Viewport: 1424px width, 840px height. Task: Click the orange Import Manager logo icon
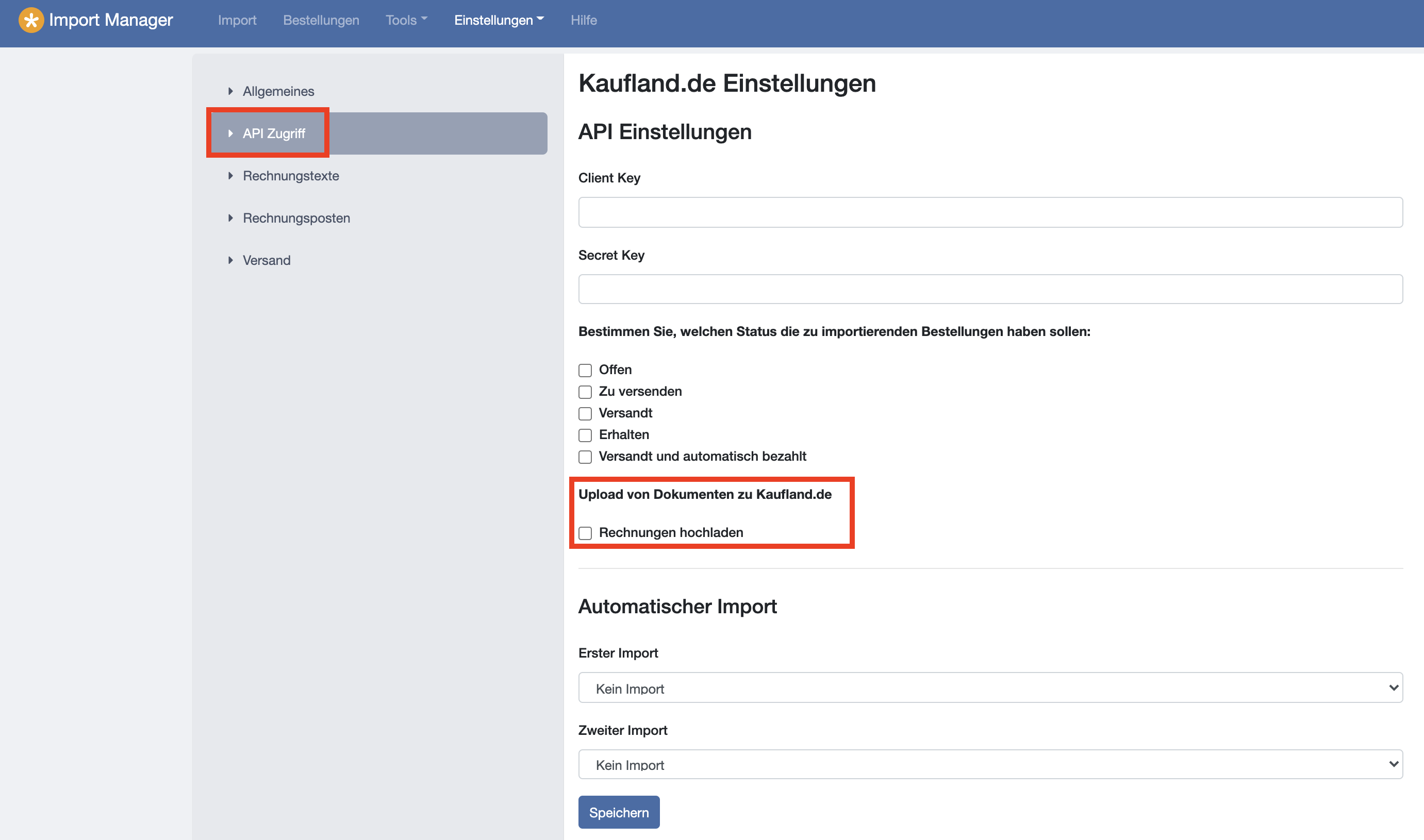(x=31, y=21)
